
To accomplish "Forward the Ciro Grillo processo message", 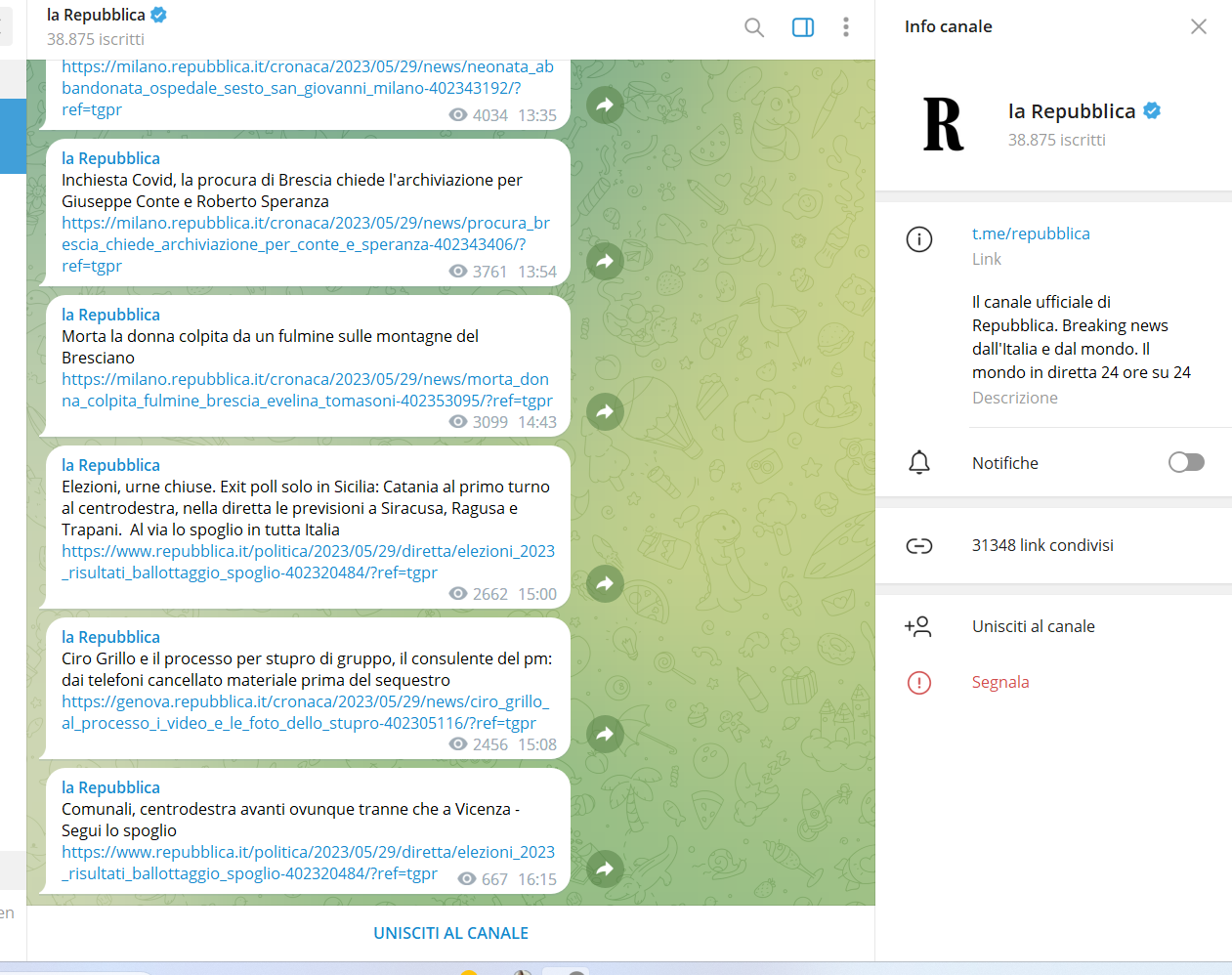I will point(605,734).
